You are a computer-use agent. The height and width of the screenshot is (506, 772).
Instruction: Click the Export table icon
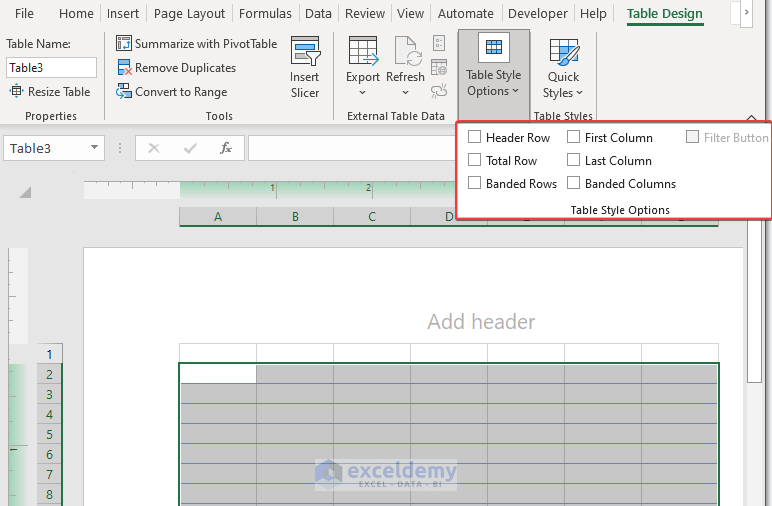(363, 51)
